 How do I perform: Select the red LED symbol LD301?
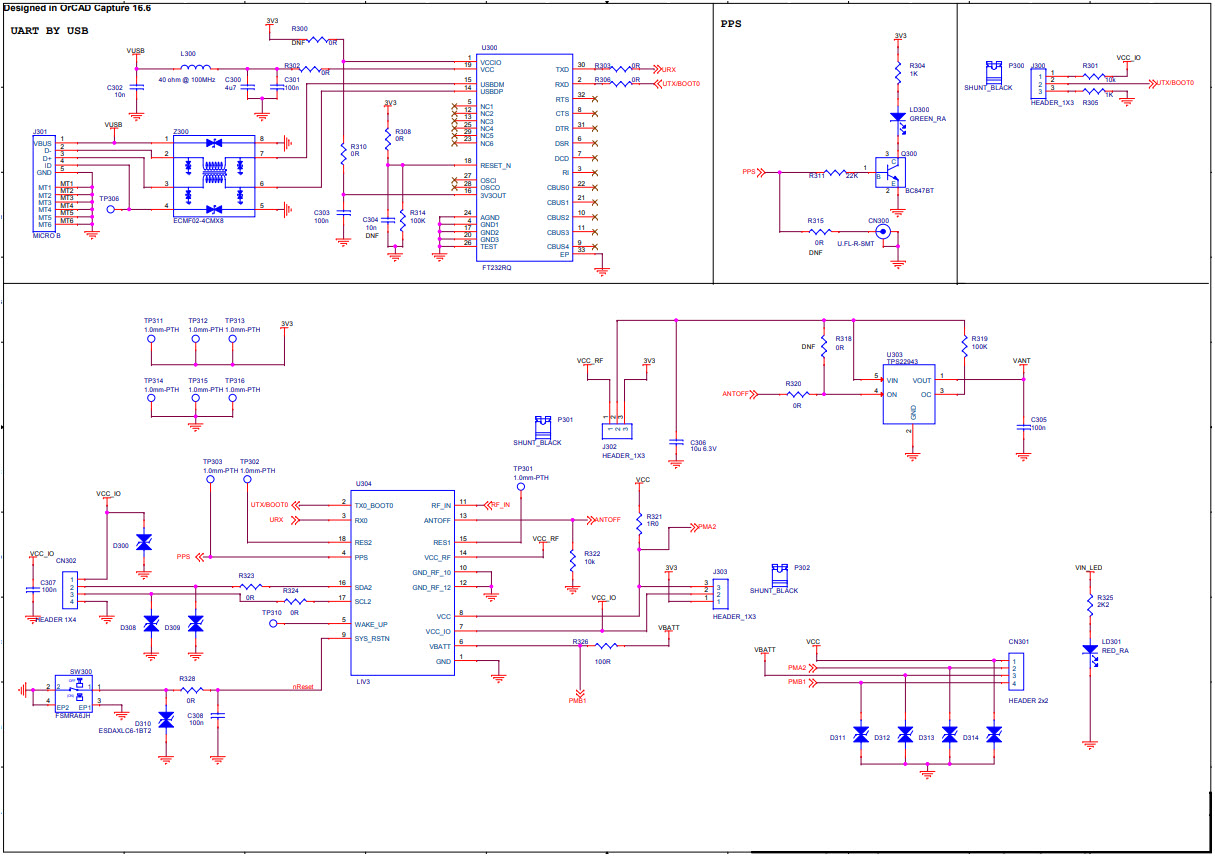coord(1090,650)
